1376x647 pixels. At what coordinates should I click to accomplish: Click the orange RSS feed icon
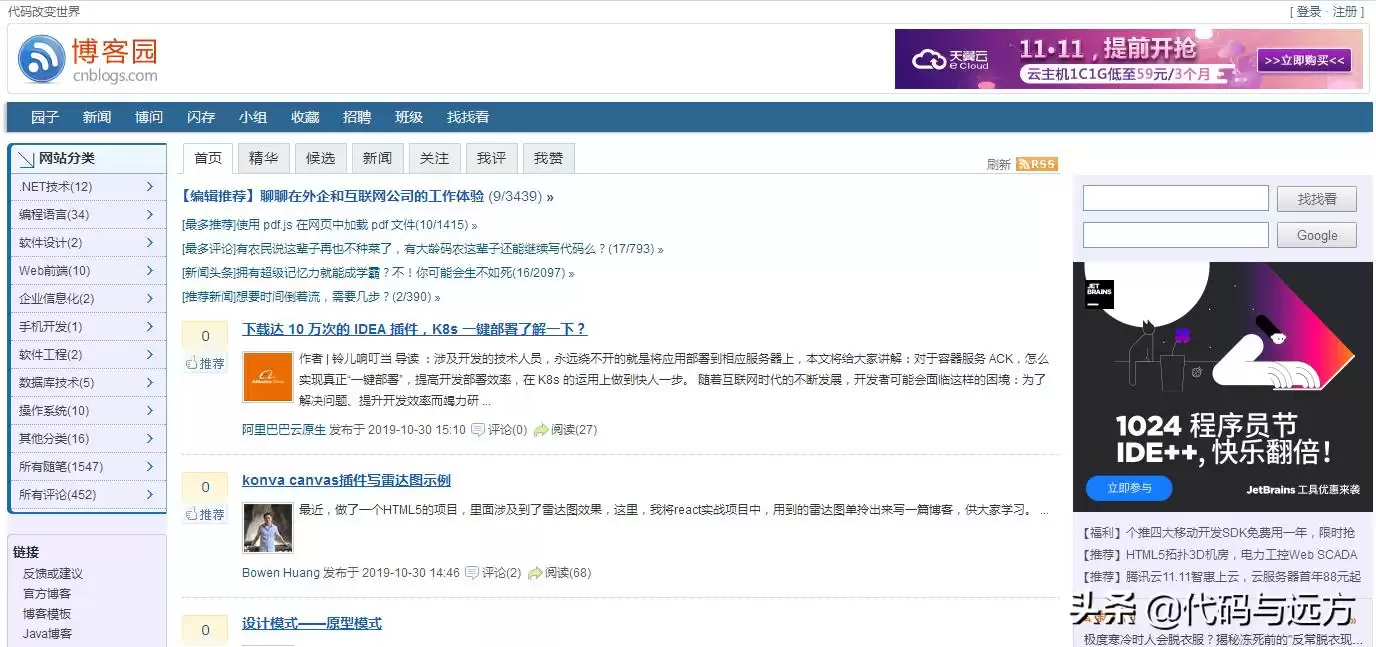(x=1036, y=163)
